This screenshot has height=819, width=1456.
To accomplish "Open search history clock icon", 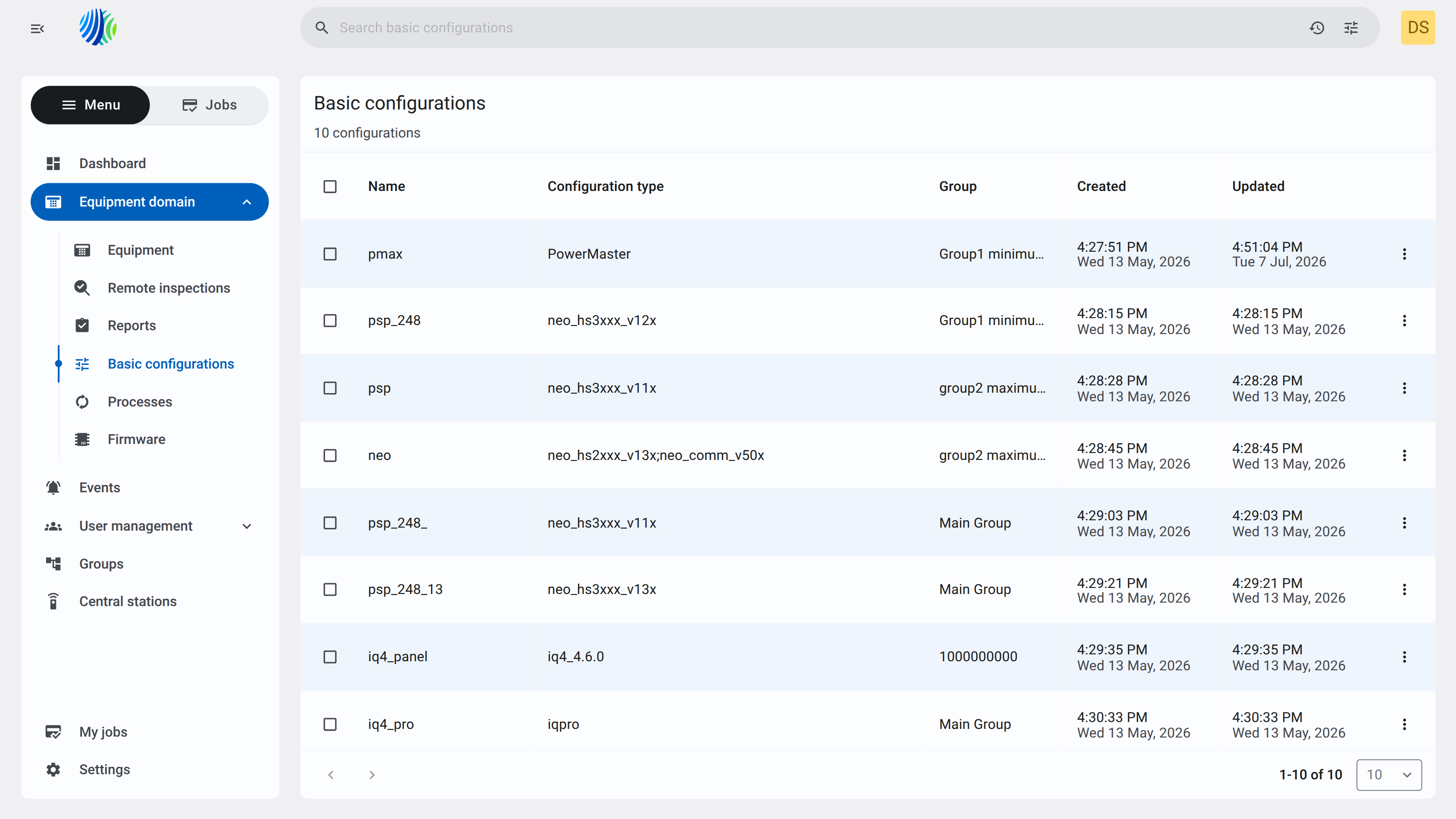I will coord(1317,28).
